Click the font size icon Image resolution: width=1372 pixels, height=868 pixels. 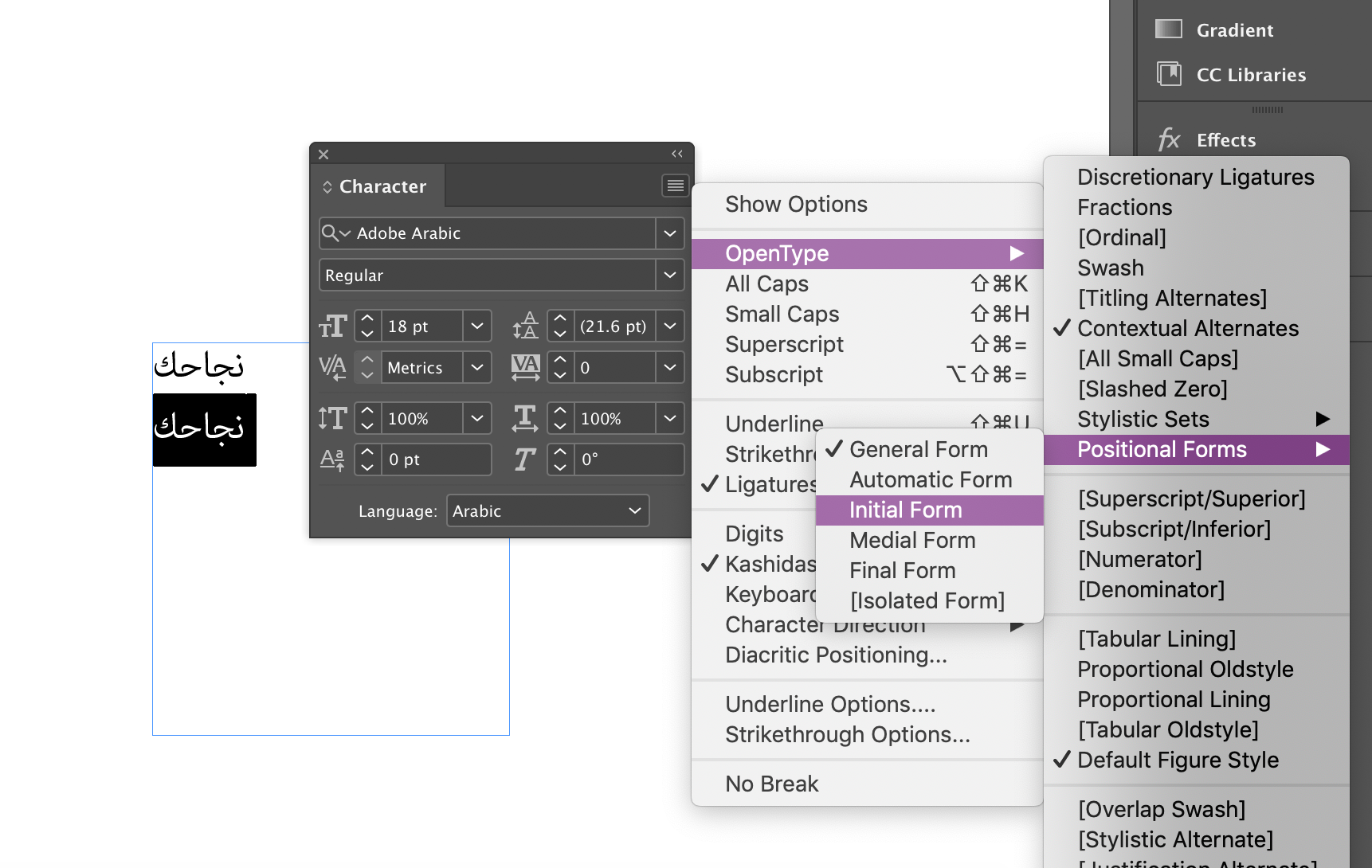[x=332, y=326]
